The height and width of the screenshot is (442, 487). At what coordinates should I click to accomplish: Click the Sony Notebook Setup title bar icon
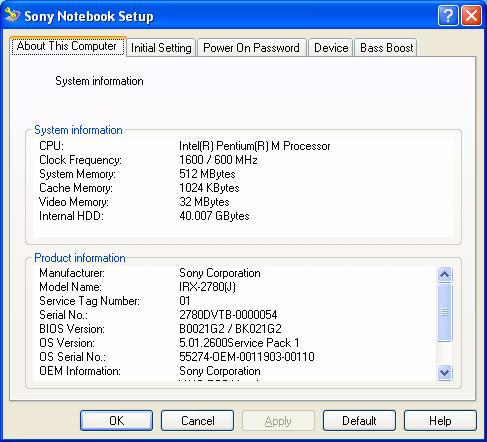(x=12, y=15)
